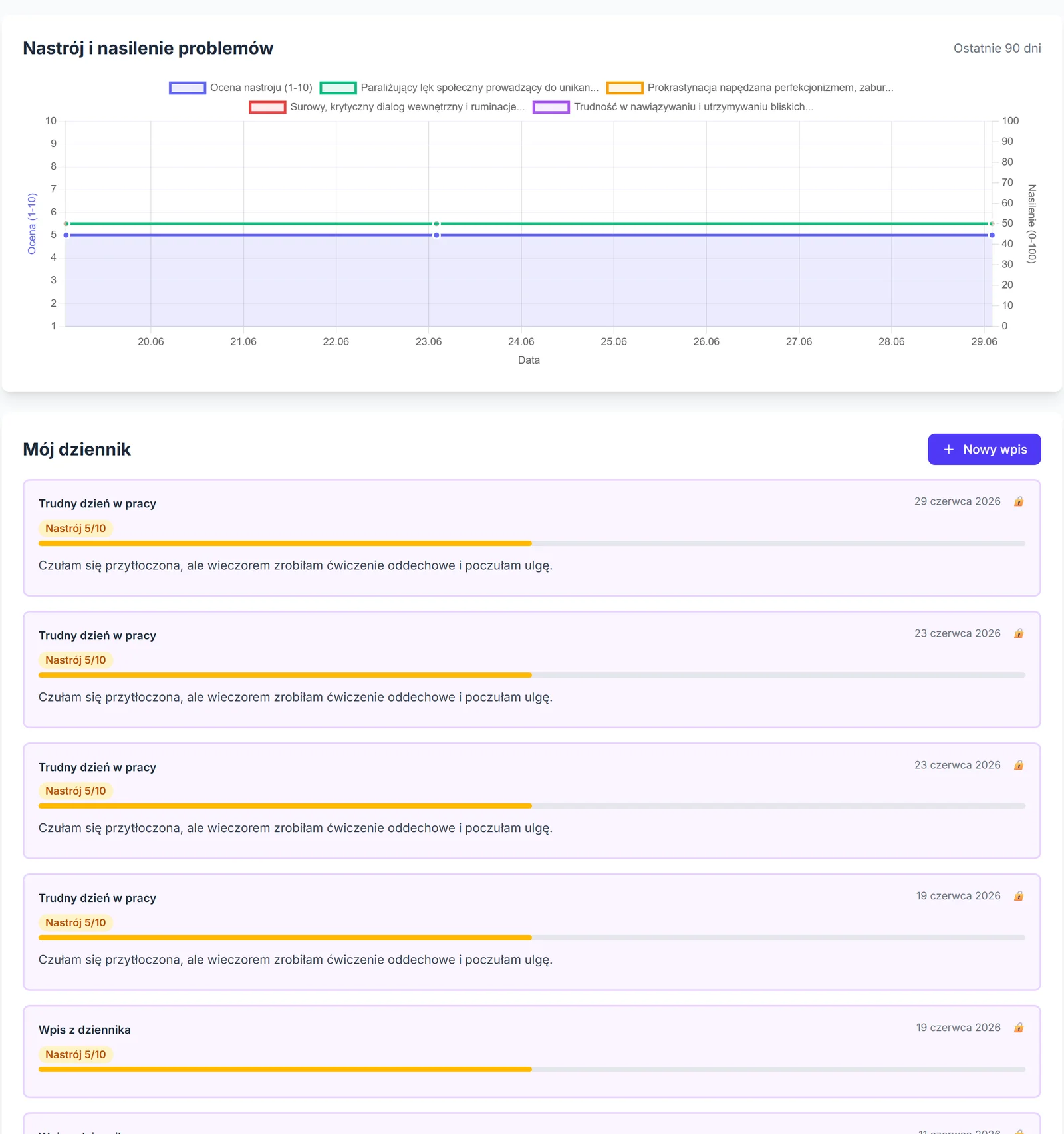Click the plus icon in Nowy wpis
The height and width of the screenshot is (1134, 1064).
pyautogui.click(x=949, y=450)
